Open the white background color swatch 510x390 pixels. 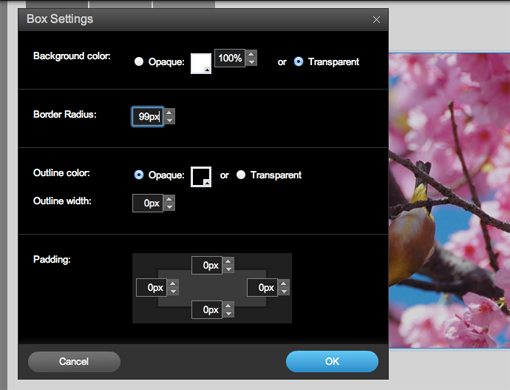201,63
